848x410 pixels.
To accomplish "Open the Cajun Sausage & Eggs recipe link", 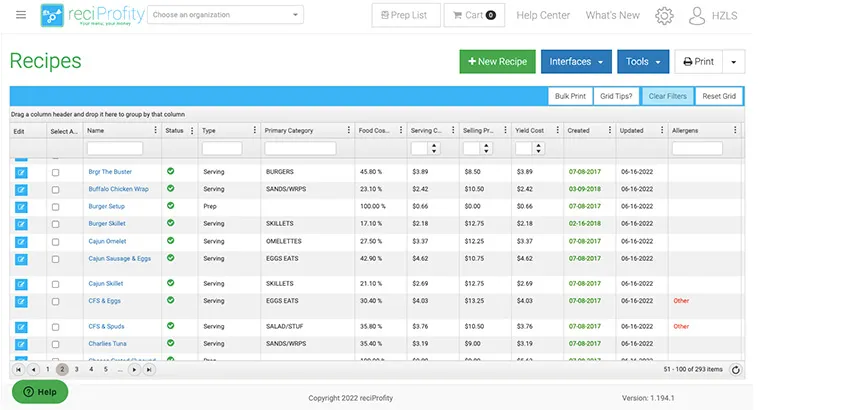I will point(118,258).
